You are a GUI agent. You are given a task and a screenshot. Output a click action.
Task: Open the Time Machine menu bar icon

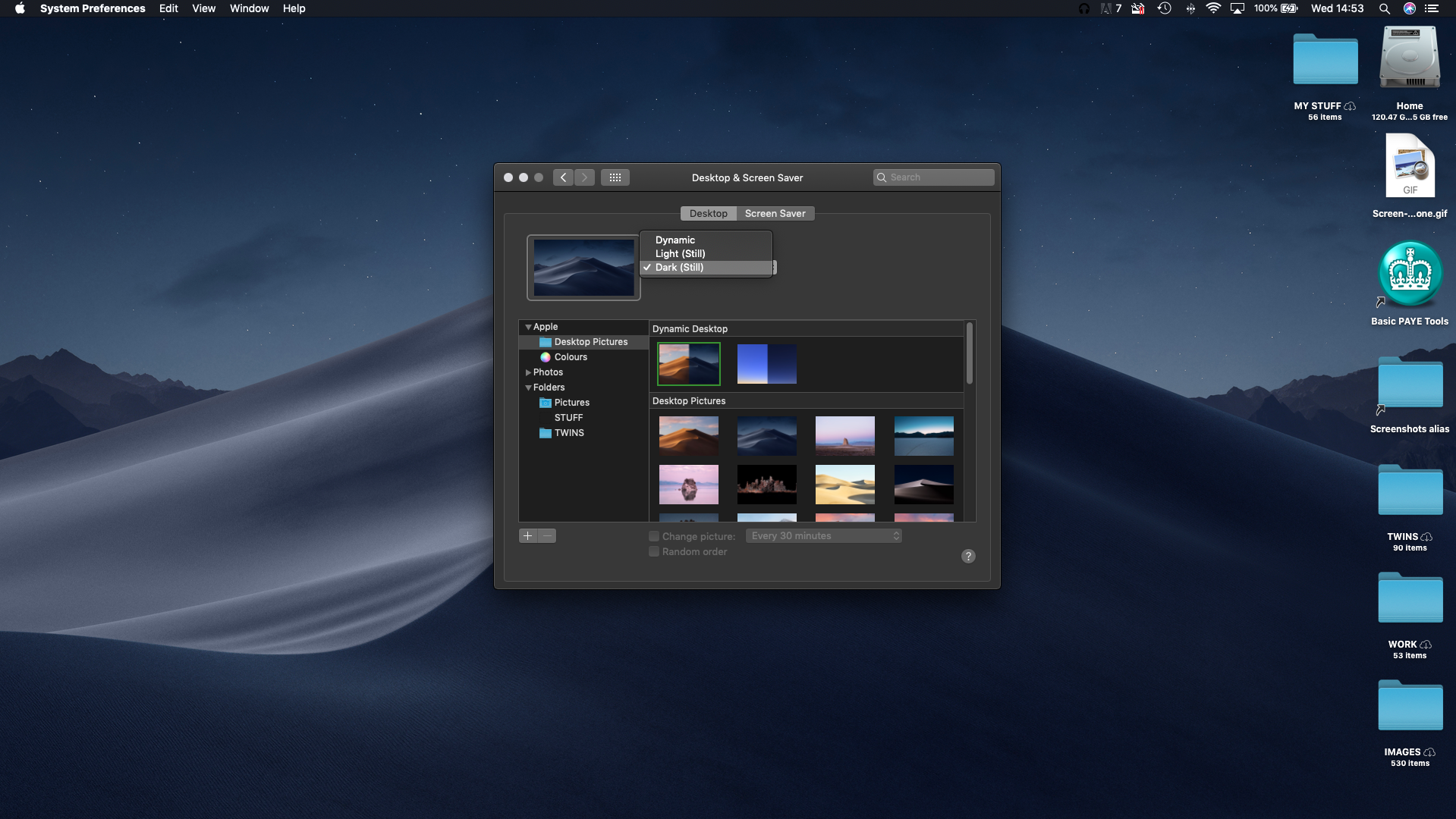[1164, 8]
